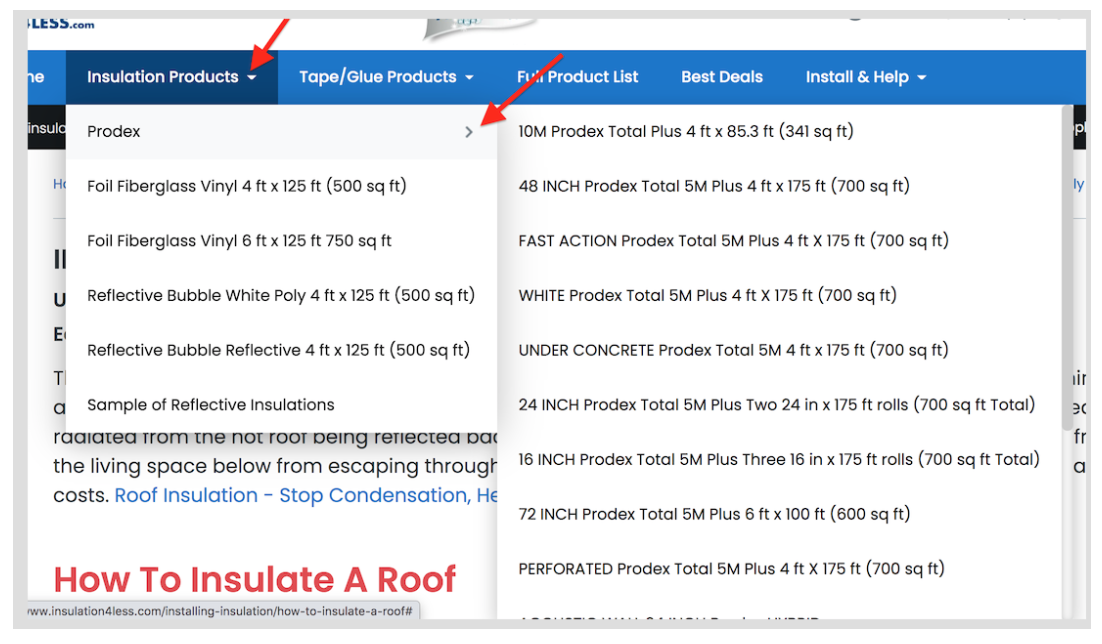This screenshot has width=1102, height=644.
Task: Expand the Insulation Products dropdown caret
Action: tap(252, 78)
